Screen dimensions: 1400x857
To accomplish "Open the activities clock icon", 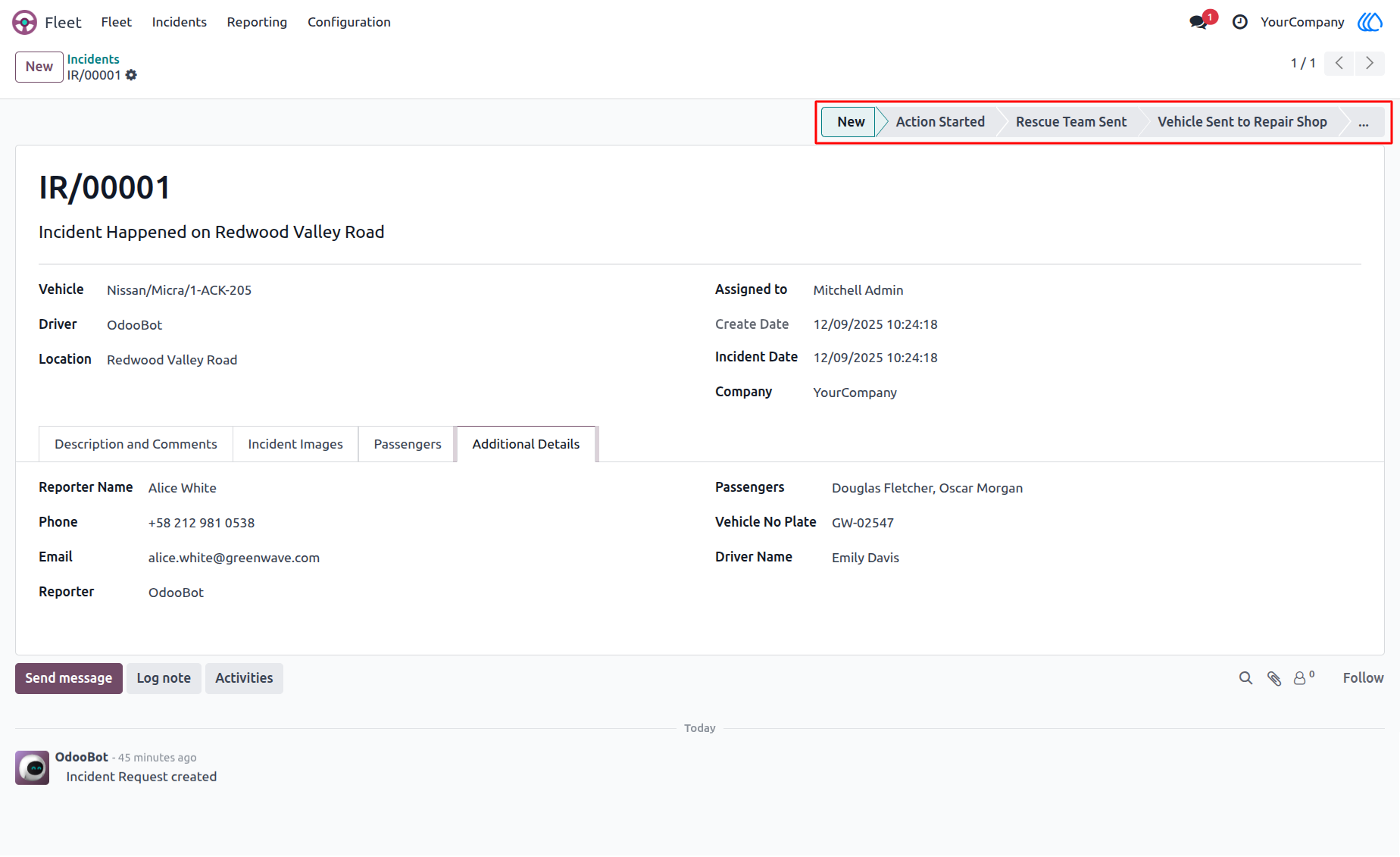I will point(1240,22).
